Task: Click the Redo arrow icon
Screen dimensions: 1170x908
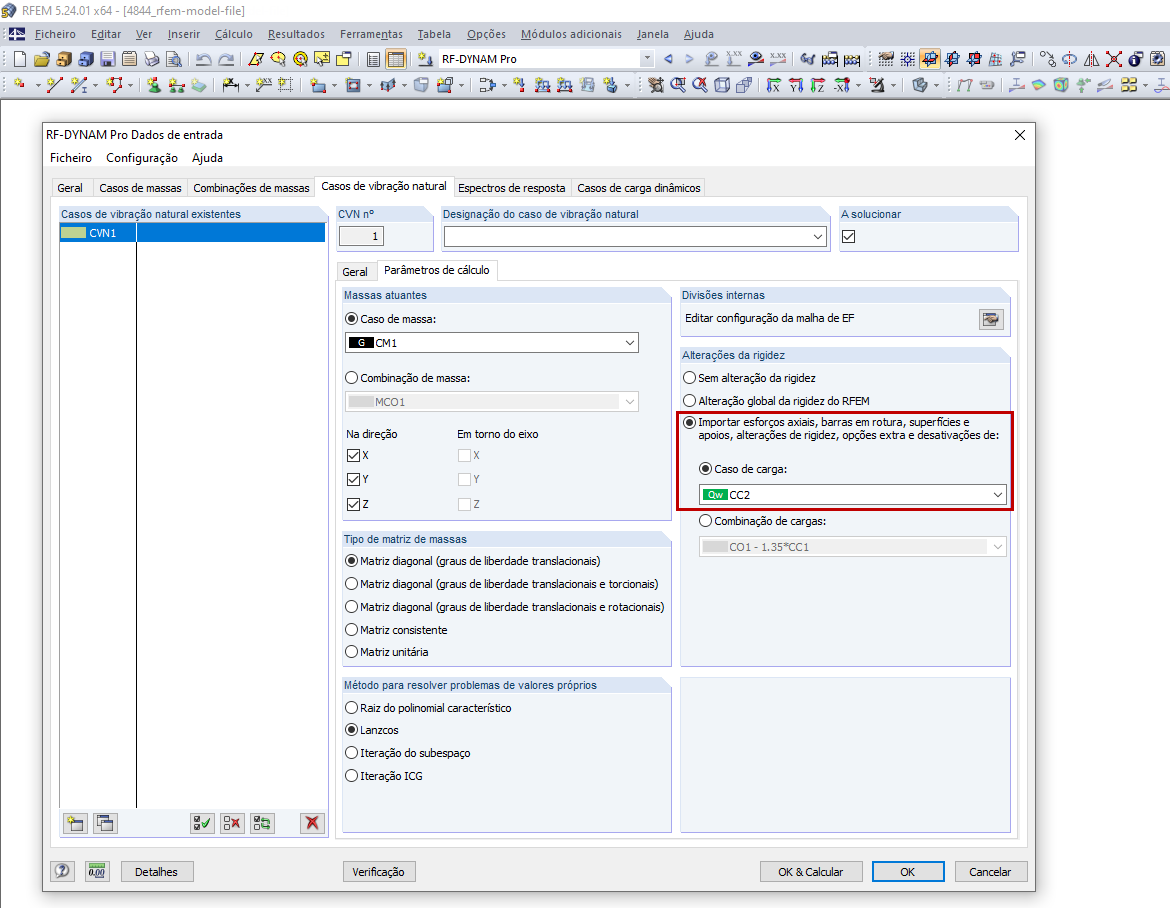Action: (225, 59)
